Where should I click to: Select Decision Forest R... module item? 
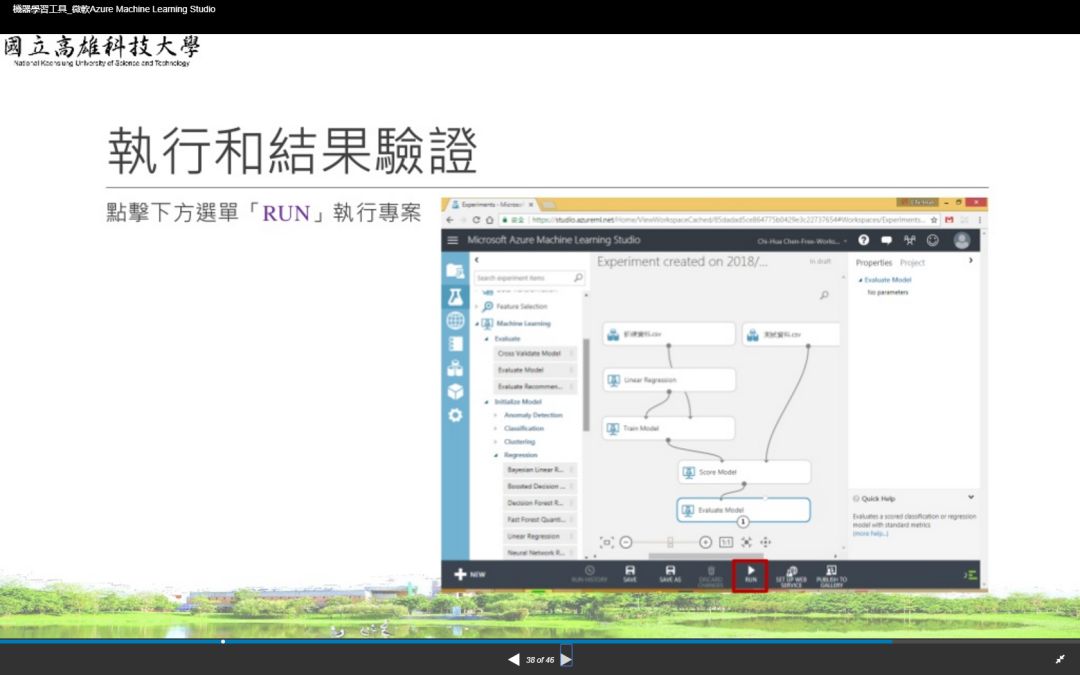pos(539,503)
